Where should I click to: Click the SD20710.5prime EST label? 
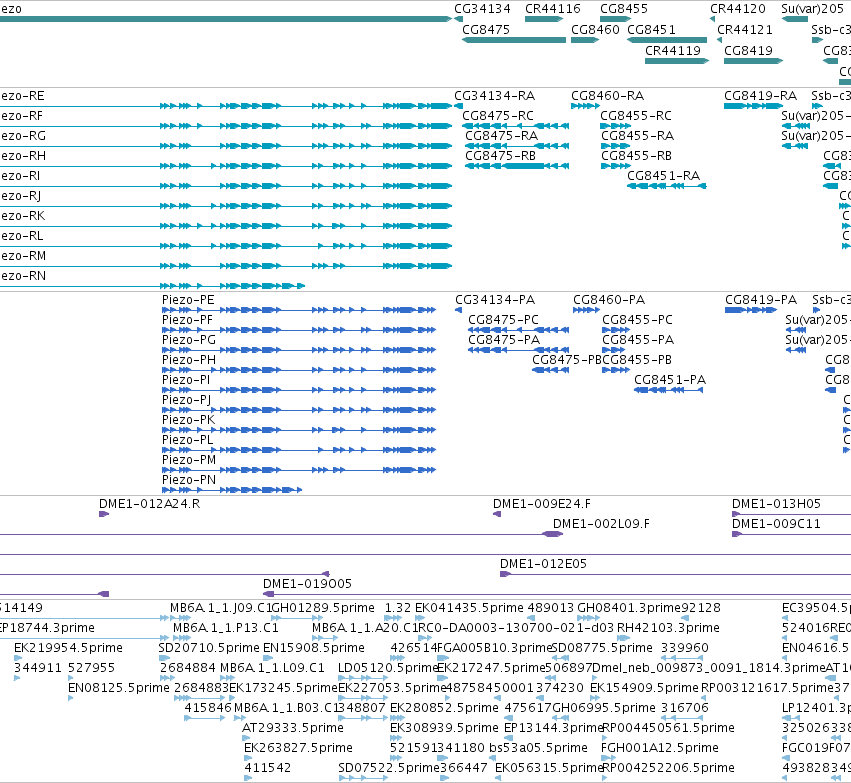point(209,648)
